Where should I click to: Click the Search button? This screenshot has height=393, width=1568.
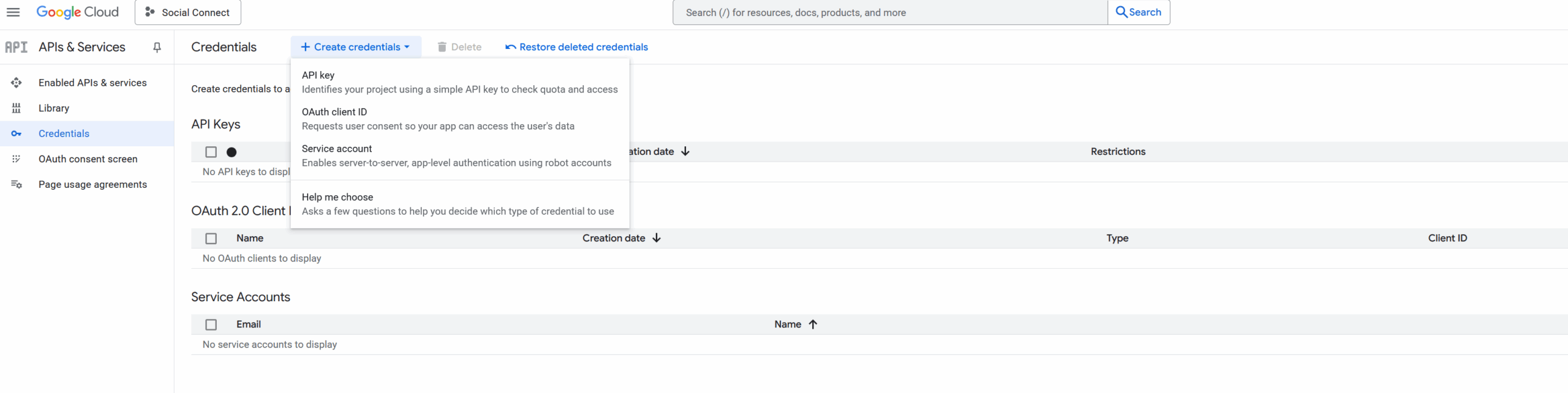[1139, 12]
